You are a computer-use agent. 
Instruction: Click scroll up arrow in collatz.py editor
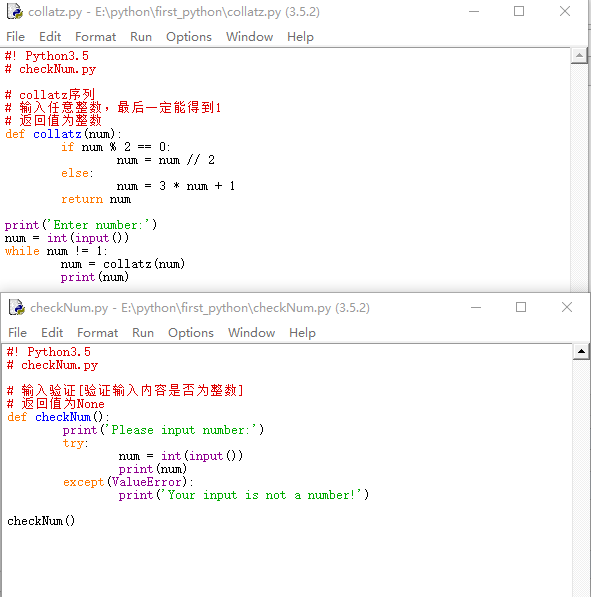click(x=579, y=56)
